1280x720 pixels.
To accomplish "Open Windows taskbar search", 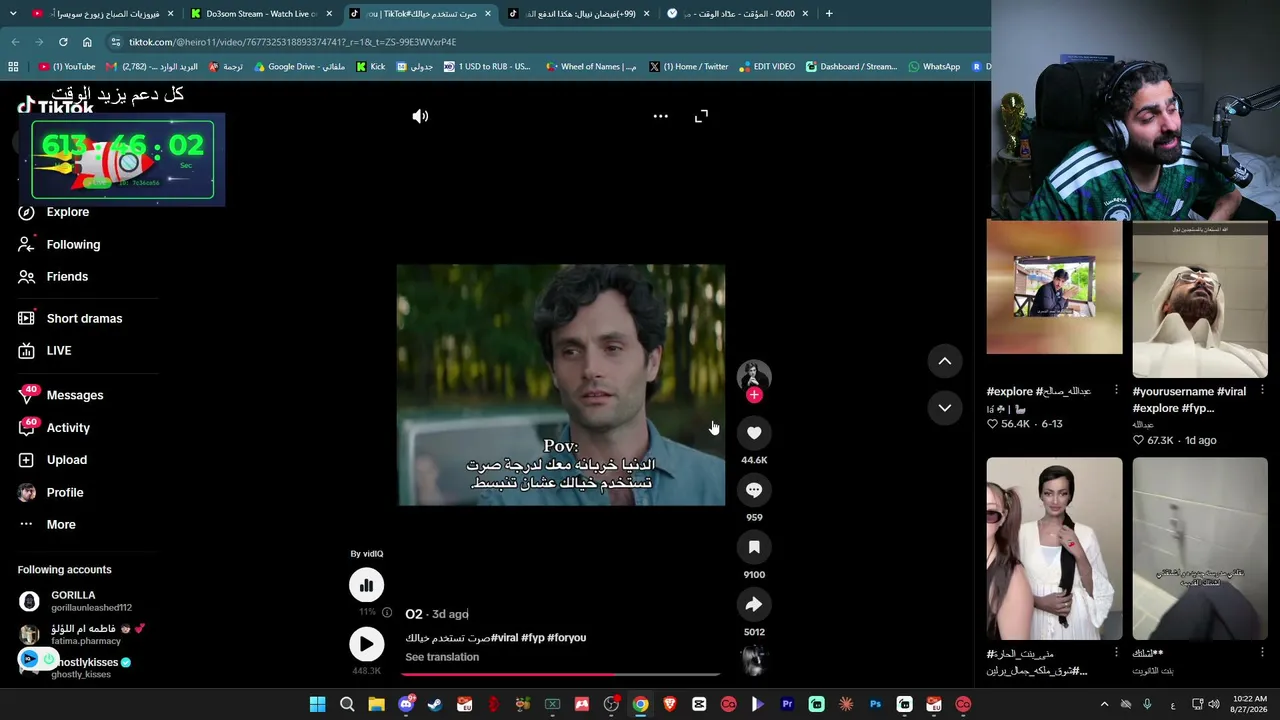I will (347, 704).
